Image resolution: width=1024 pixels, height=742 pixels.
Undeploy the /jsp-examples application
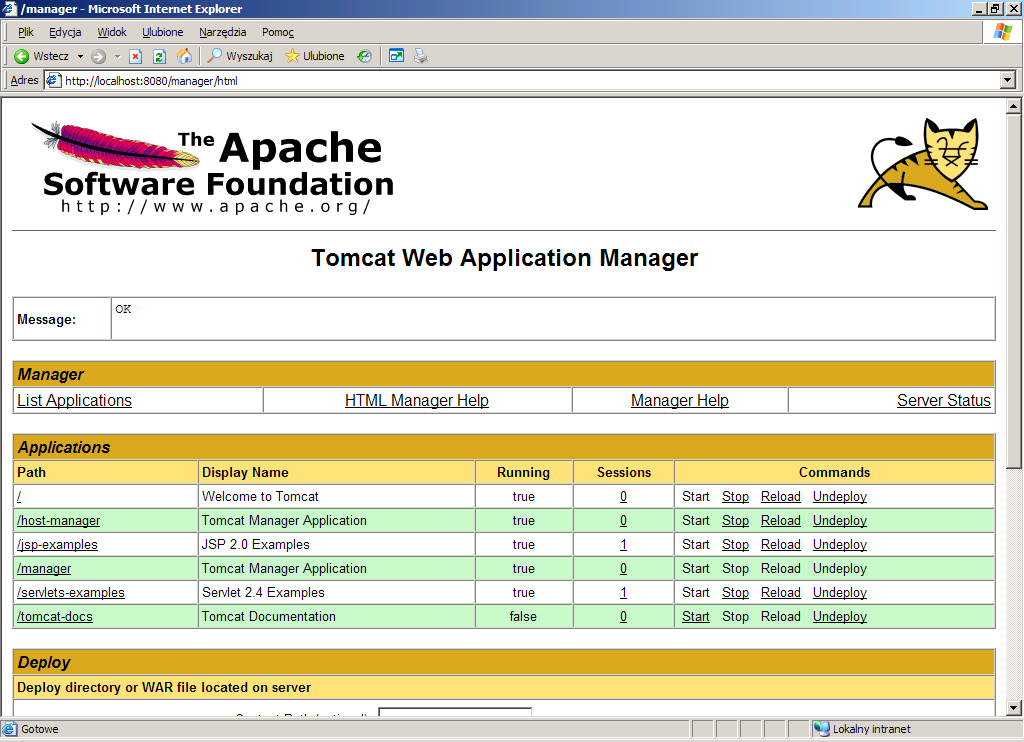840,545
